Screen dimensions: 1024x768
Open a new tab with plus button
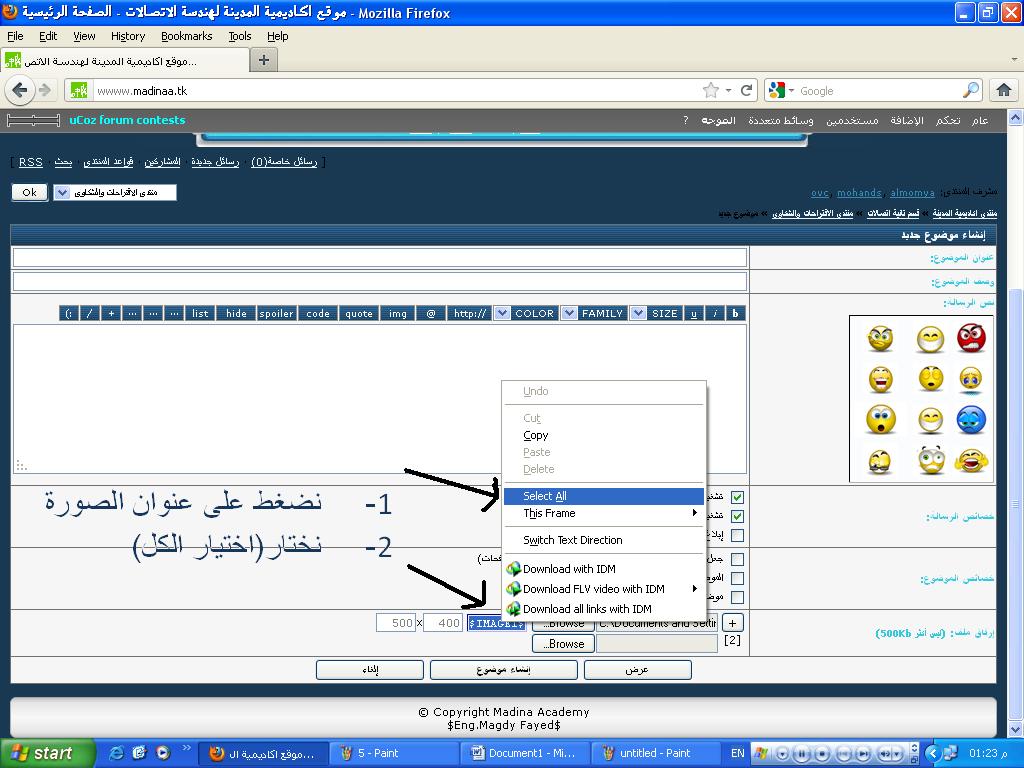[264, 60]
